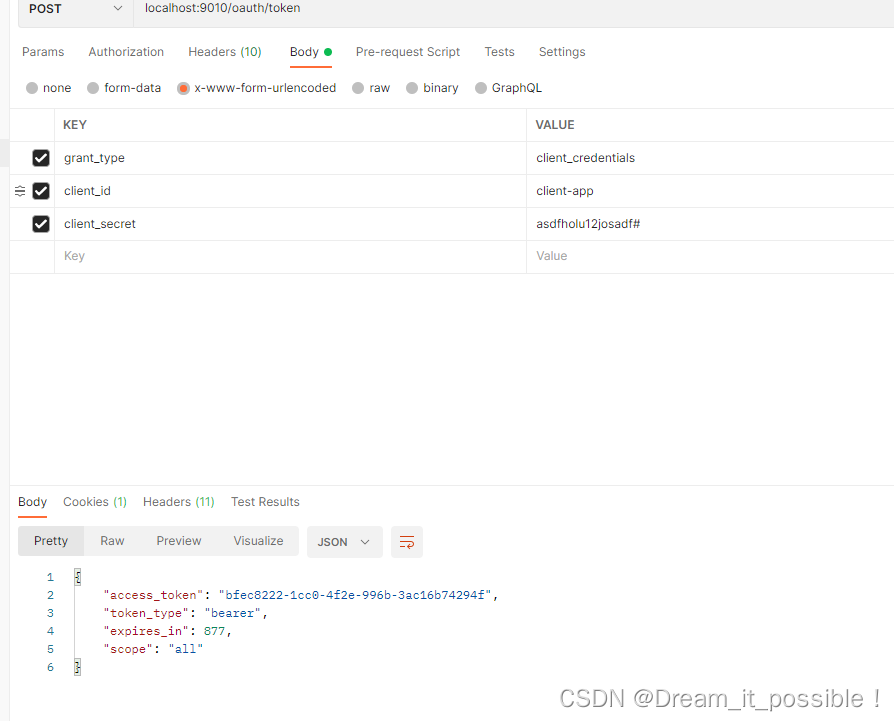This screenshot has height=721, width=894.
Task: Switch to response Body tab
Action: click(32, 502)
